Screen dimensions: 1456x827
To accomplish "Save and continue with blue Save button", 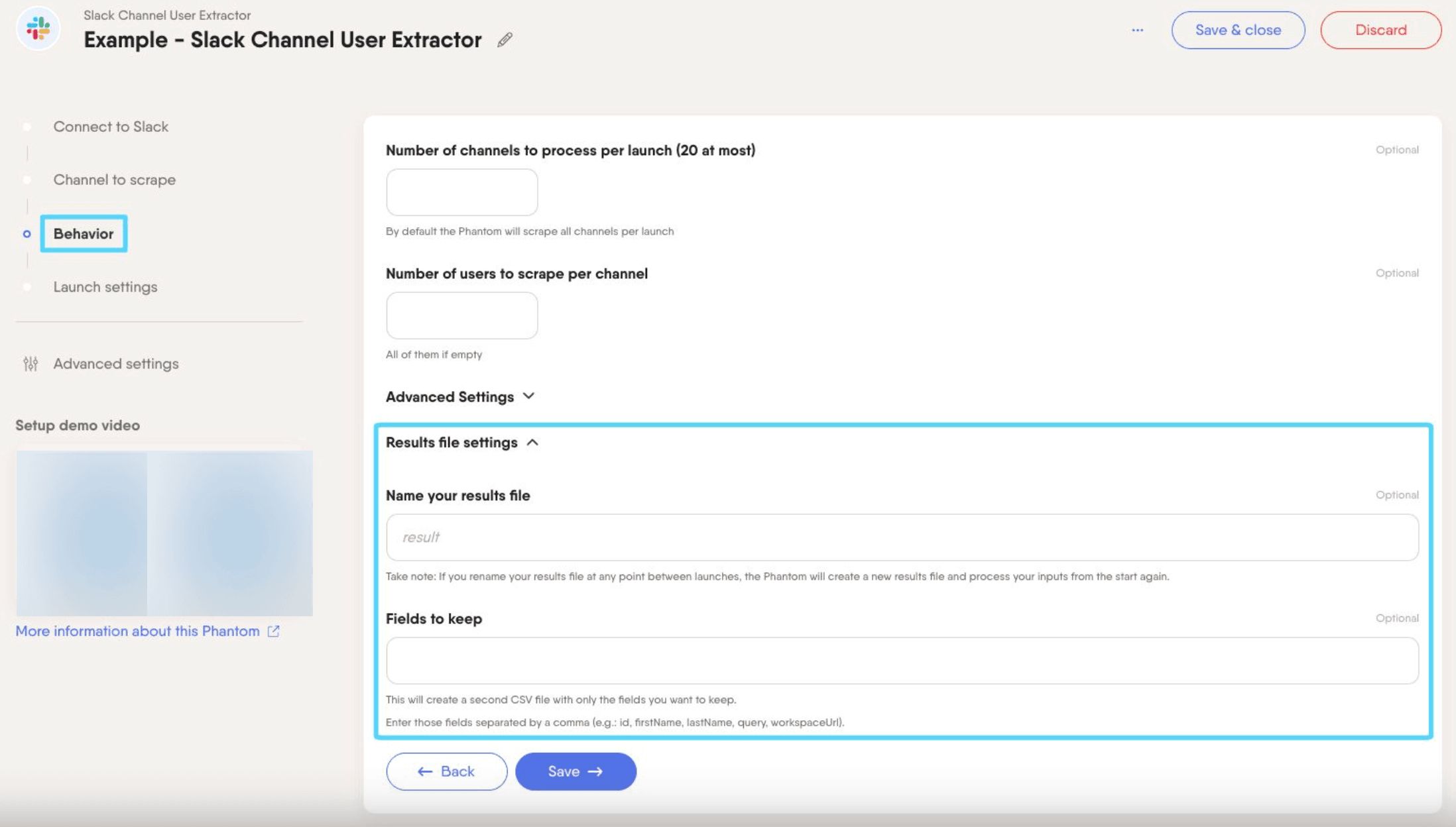I will (576, 771).
